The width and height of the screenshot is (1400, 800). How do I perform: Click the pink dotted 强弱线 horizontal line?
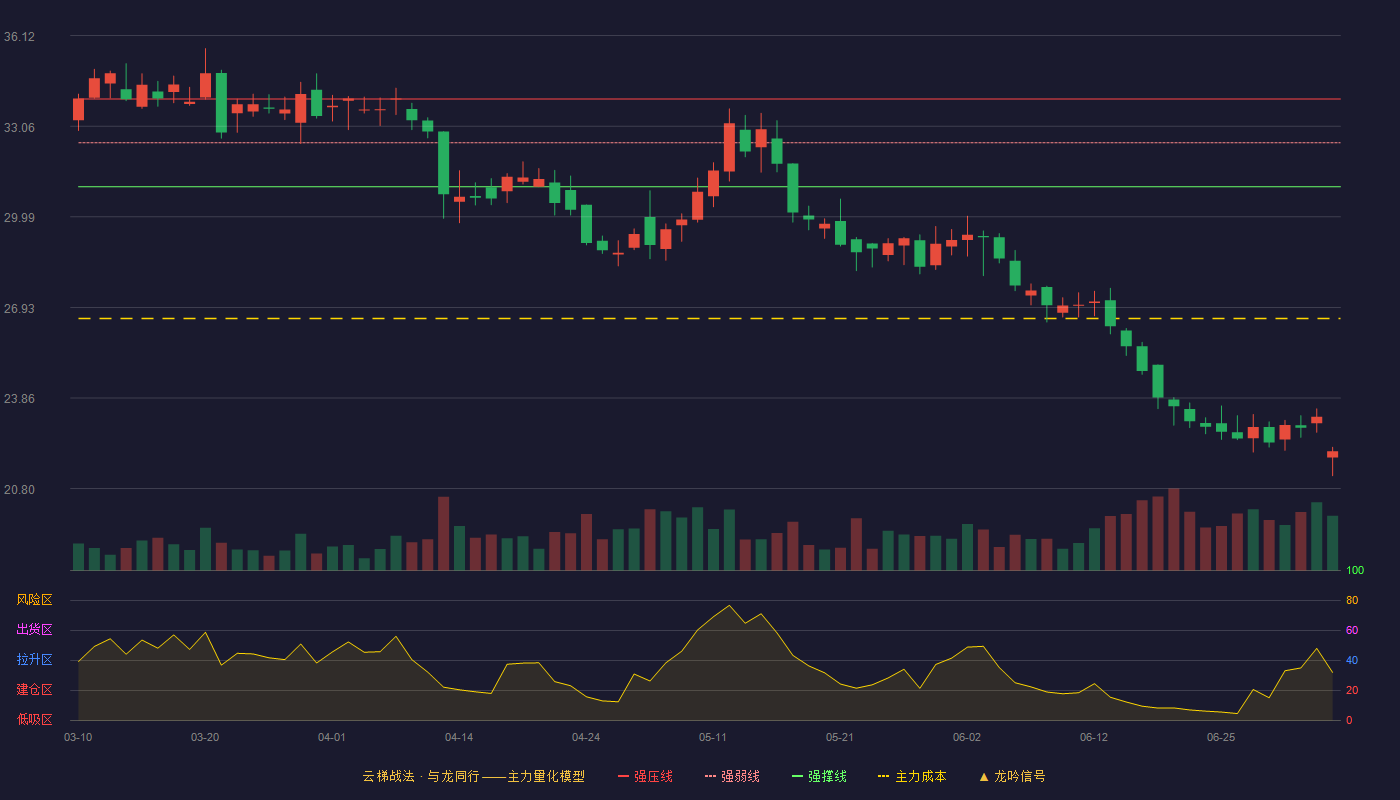click(709, 142)
